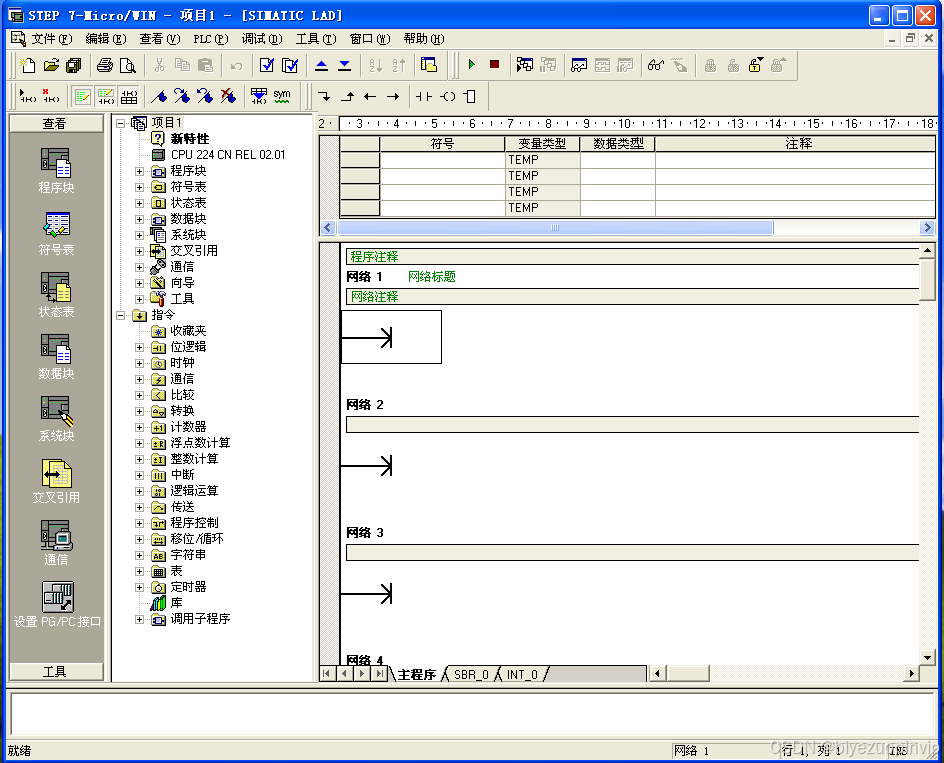944x763 pixels.
Task: Click the editor vertical scroll down arrow
Action: point(927,658)
